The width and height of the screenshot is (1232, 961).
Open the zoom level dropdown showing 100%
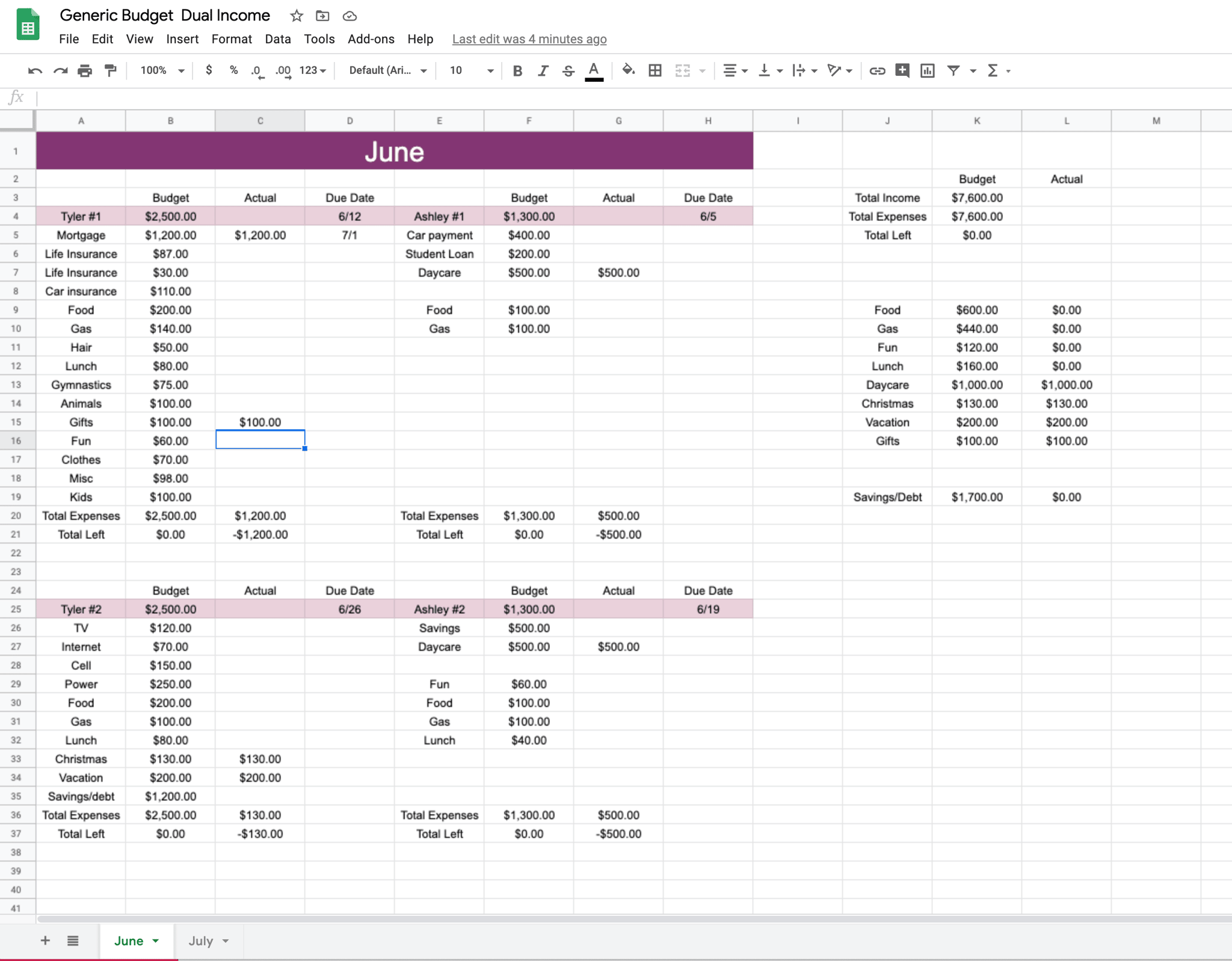[x=160, y=70]
